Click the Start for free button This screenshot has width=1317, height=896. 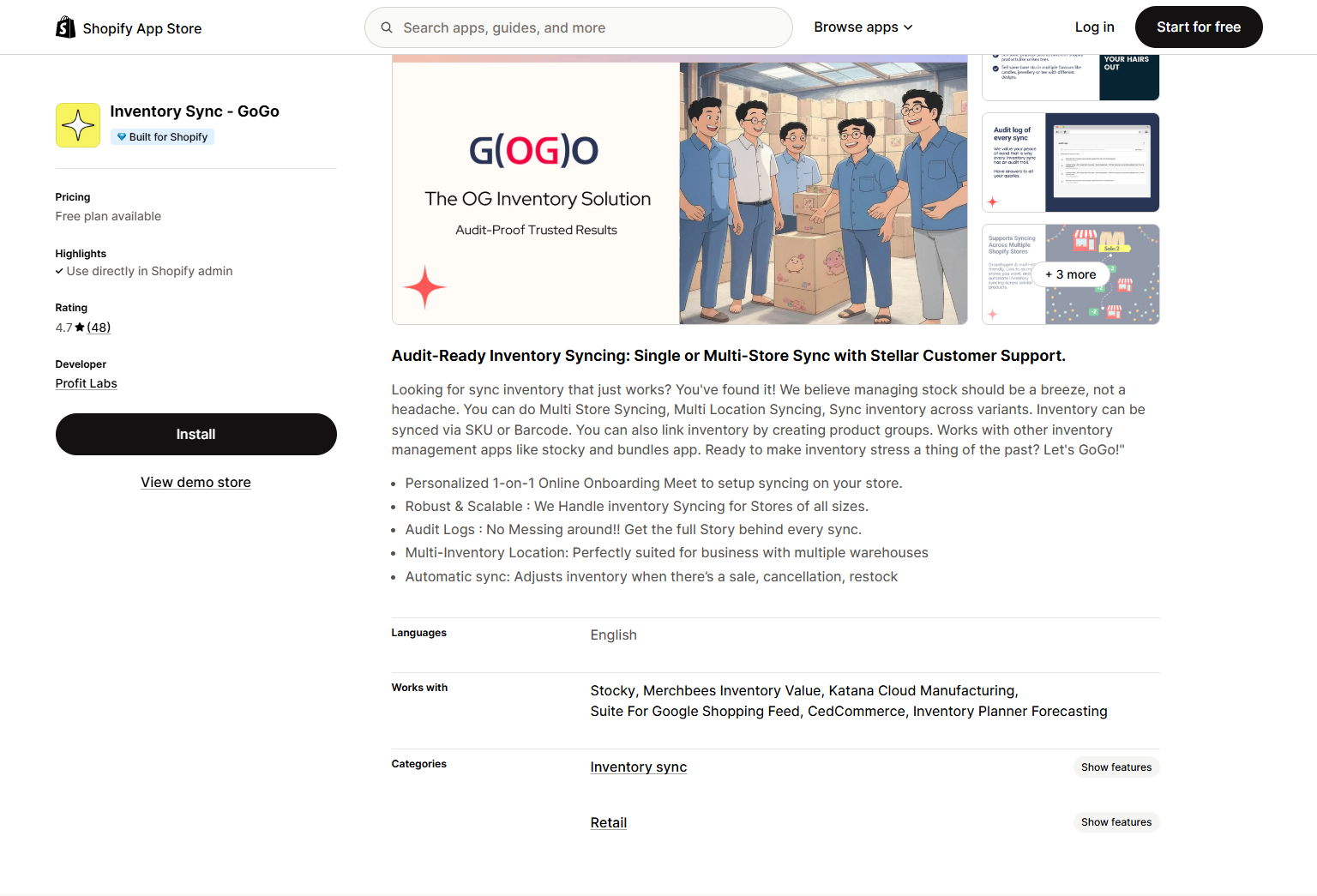(1198, 27)
